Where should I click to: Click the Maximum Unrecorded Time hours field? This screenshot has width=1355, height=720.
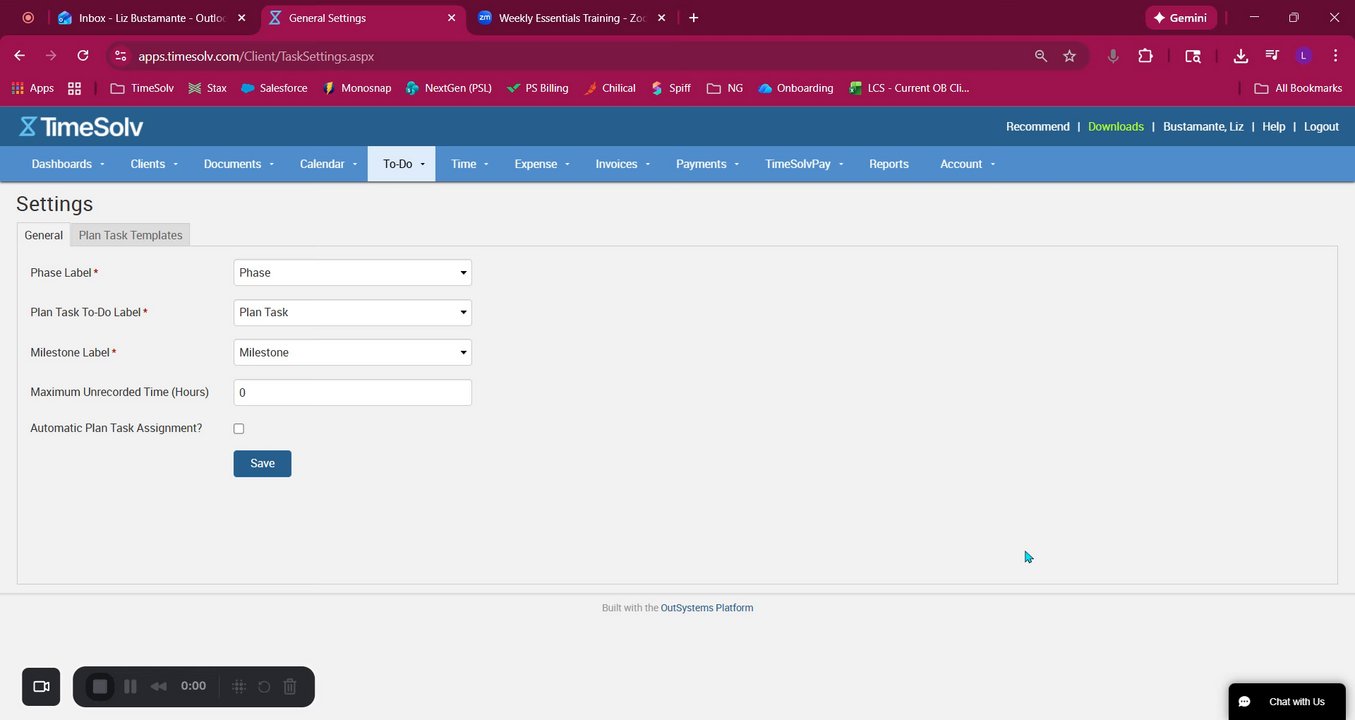tap(352, 392)
